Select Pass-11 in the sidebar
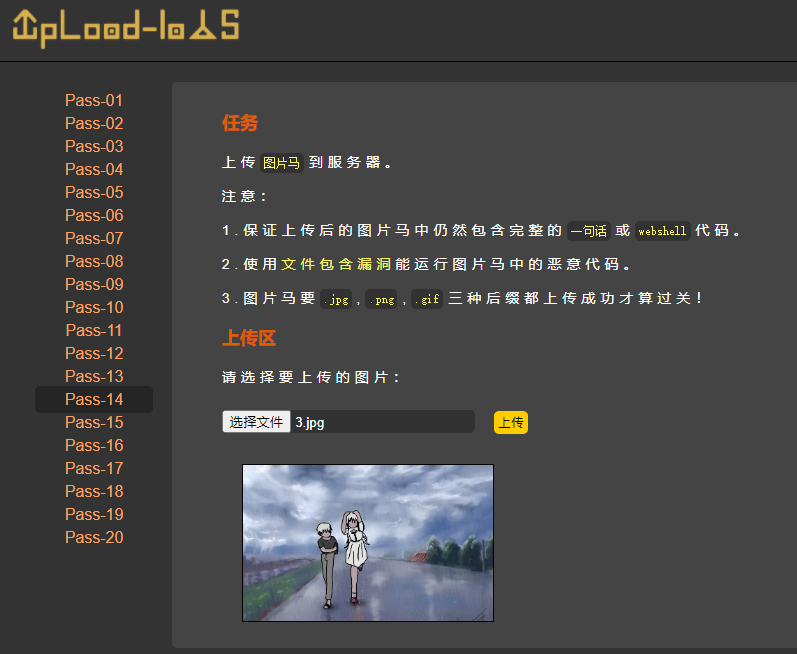 [94, 330]
